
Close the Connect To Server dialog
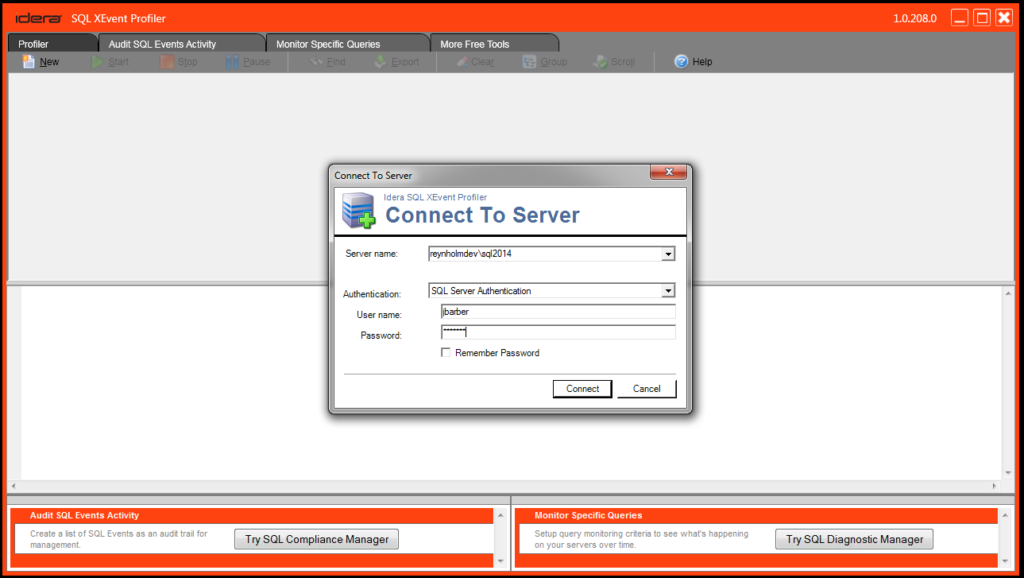coord(668,172)
